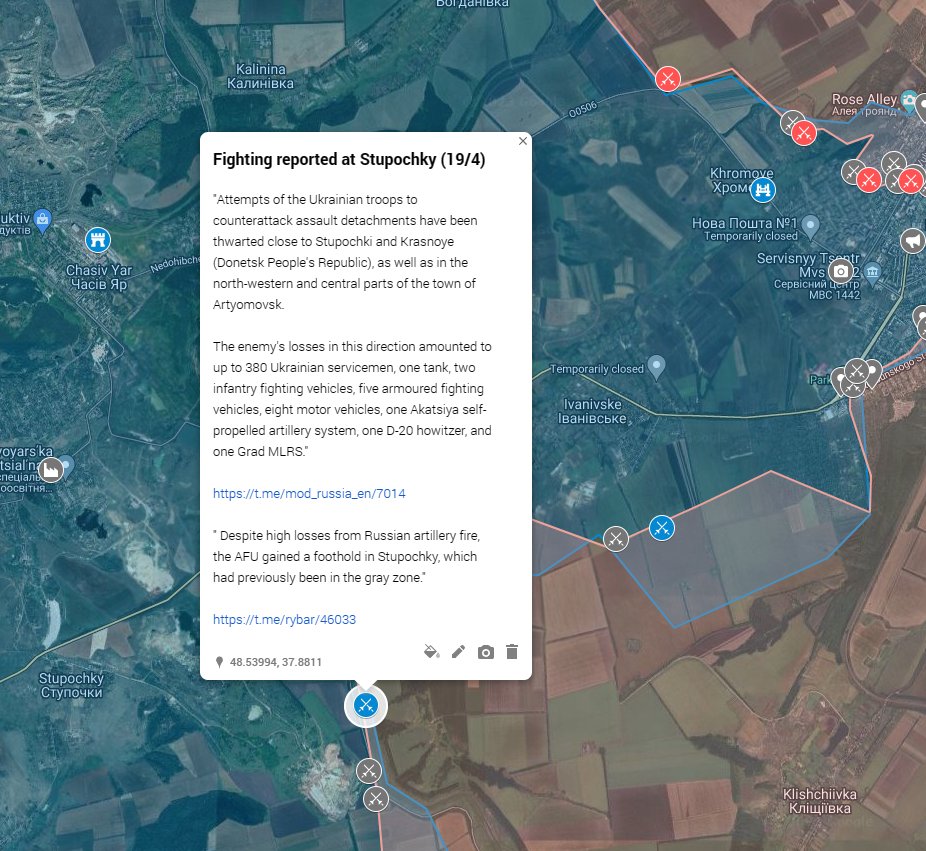The image size is (926, 851).
Task: Click the factory icon on left edge
Action: click(51, 470)
